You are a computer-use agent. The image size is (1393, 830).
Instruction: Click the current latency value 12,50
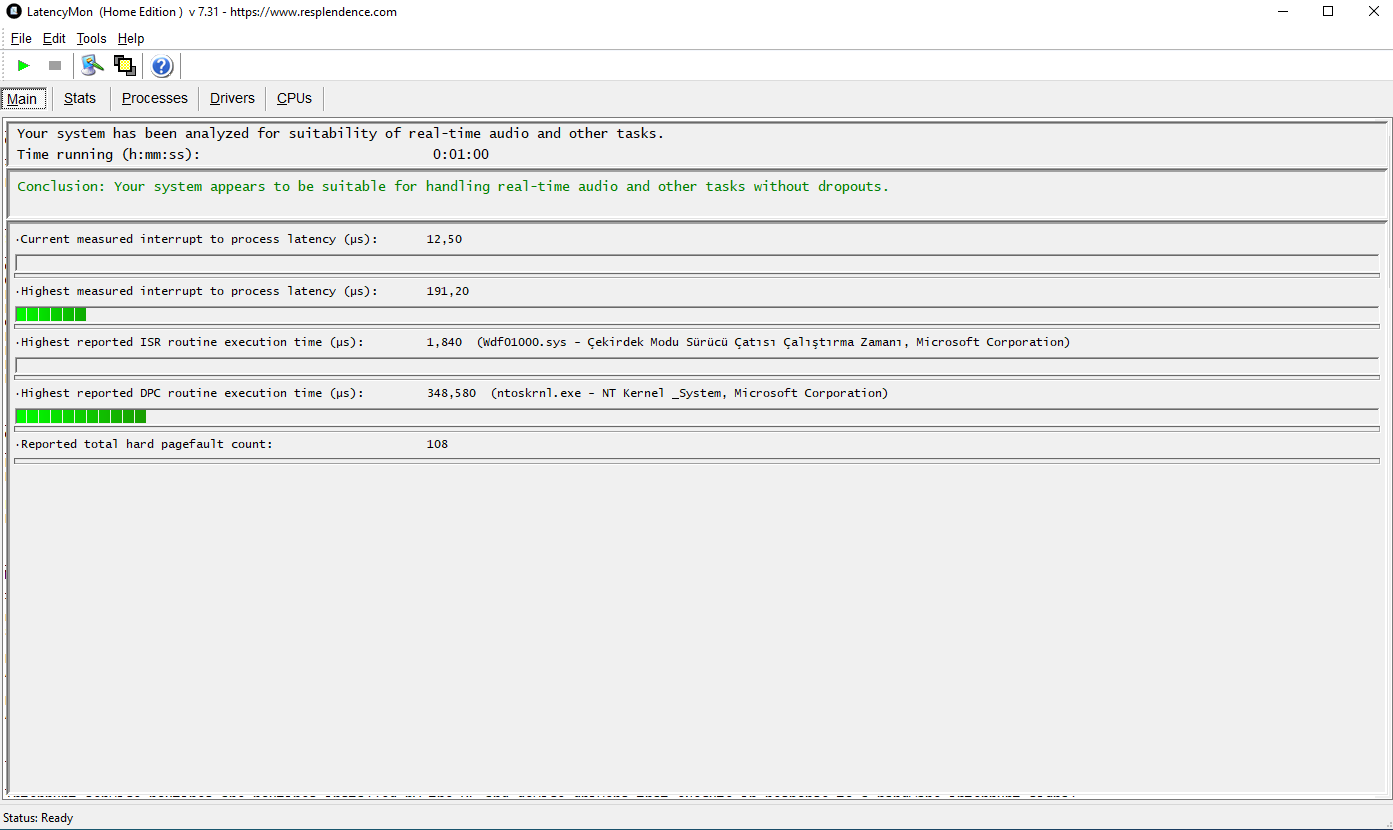444,239
